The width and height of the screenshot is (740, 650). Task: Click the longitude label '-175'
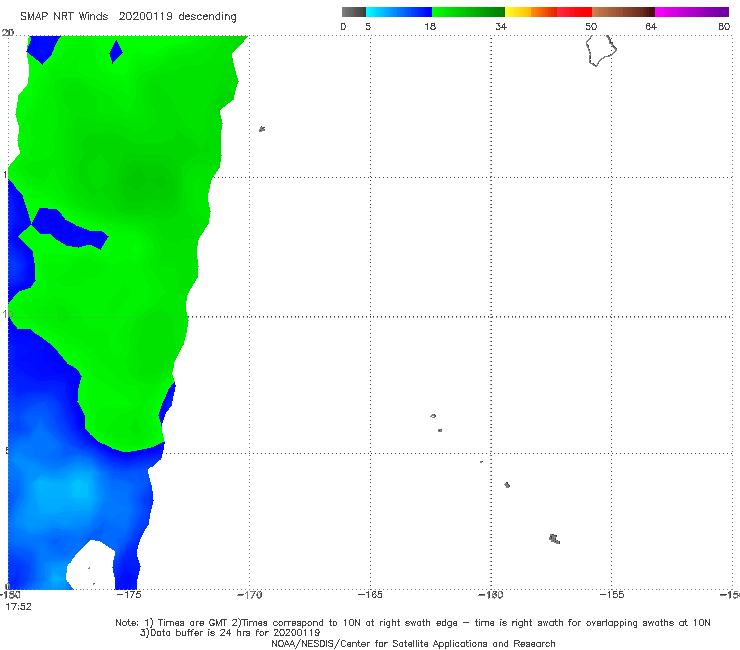[x=129, y=595]
